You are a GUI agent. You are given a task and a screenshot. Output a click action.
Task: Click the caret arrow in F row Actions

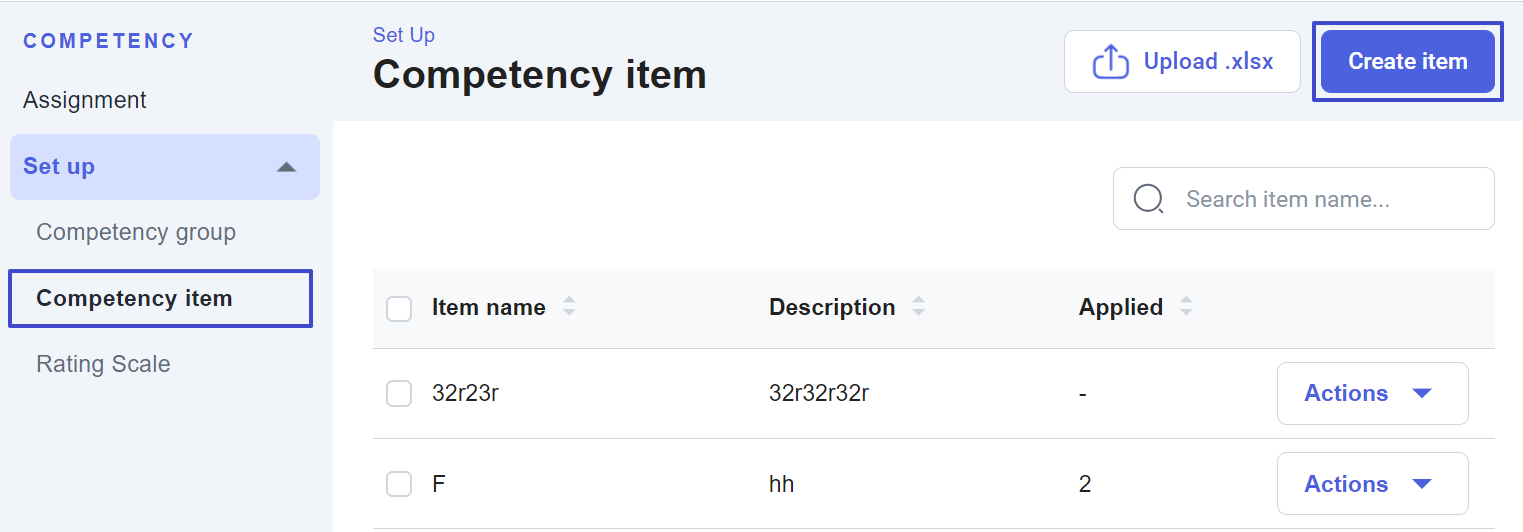coord(1422,484)
